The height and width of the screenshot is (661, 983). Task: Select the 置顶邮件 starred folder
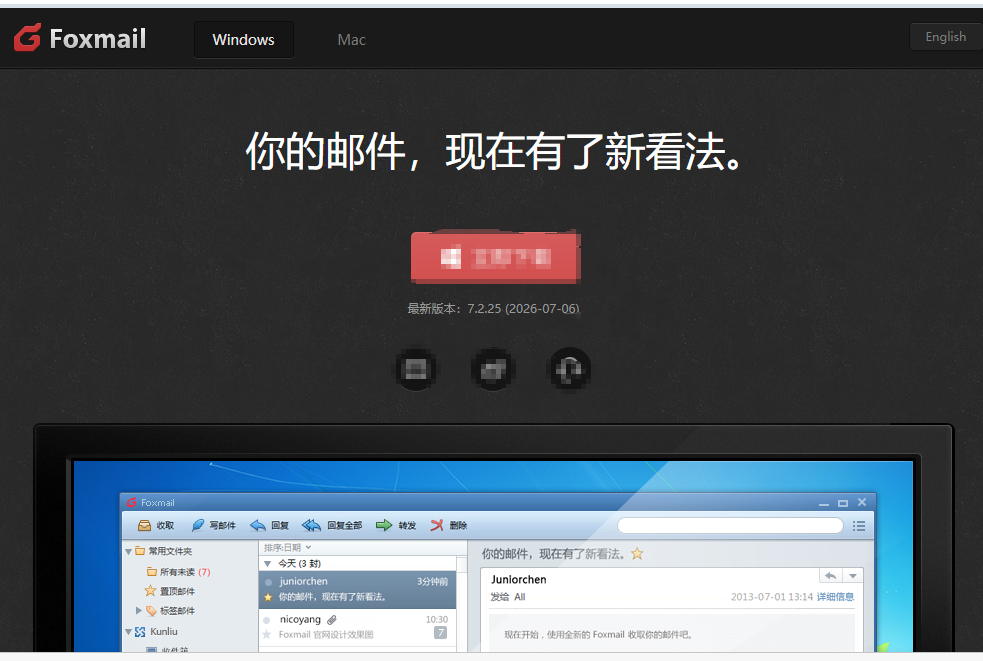coord(170,591)
